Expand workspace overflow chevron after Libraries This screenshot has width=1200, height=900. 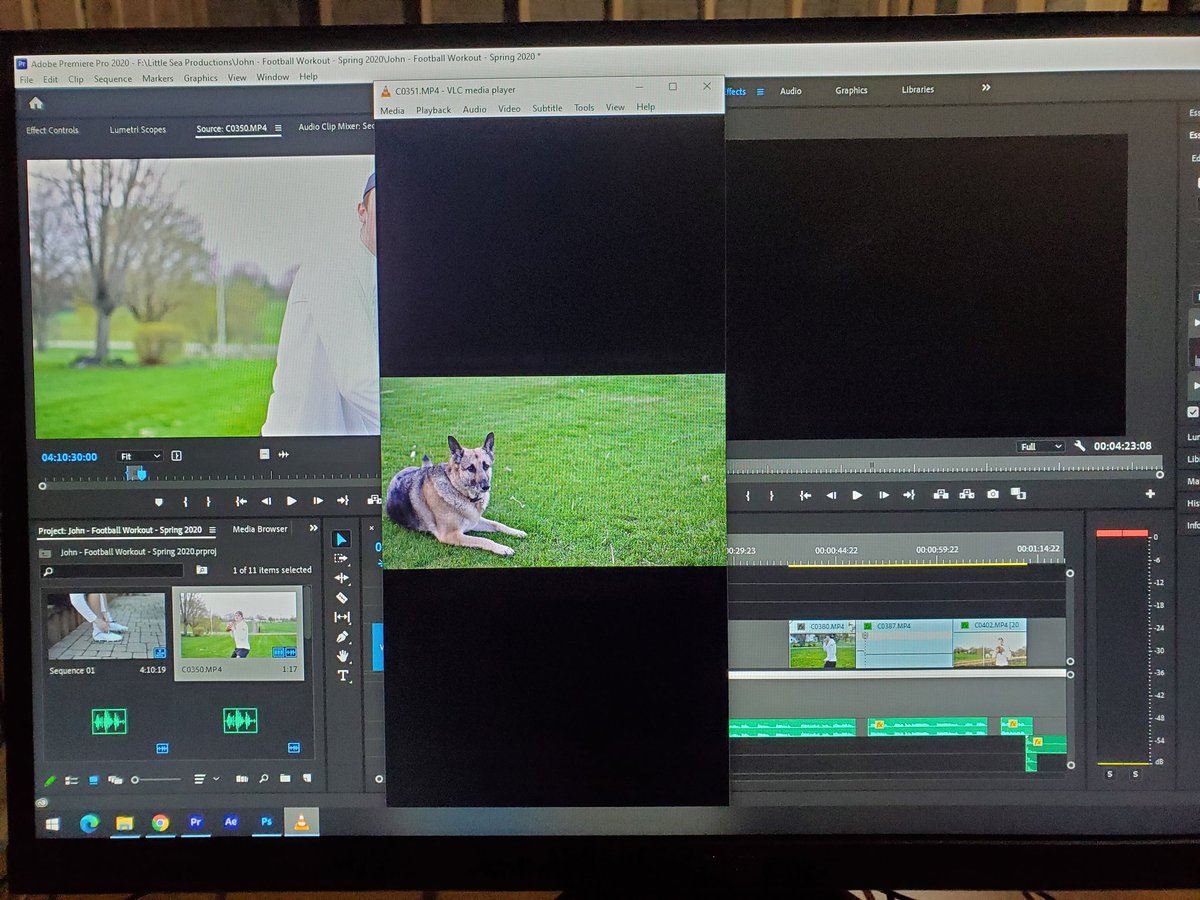tap(986, 88)
